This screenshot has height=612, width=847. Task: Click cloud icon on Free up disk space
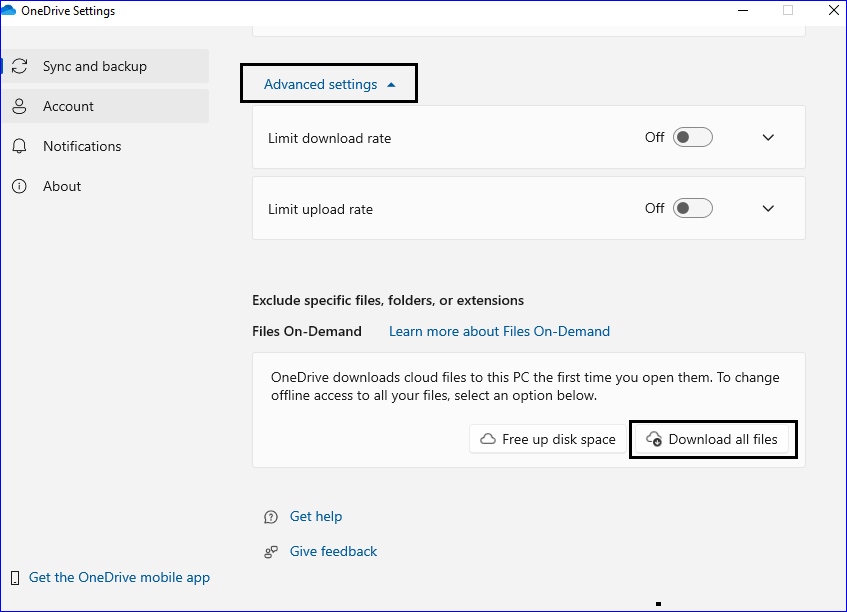(x=488, y=439)
